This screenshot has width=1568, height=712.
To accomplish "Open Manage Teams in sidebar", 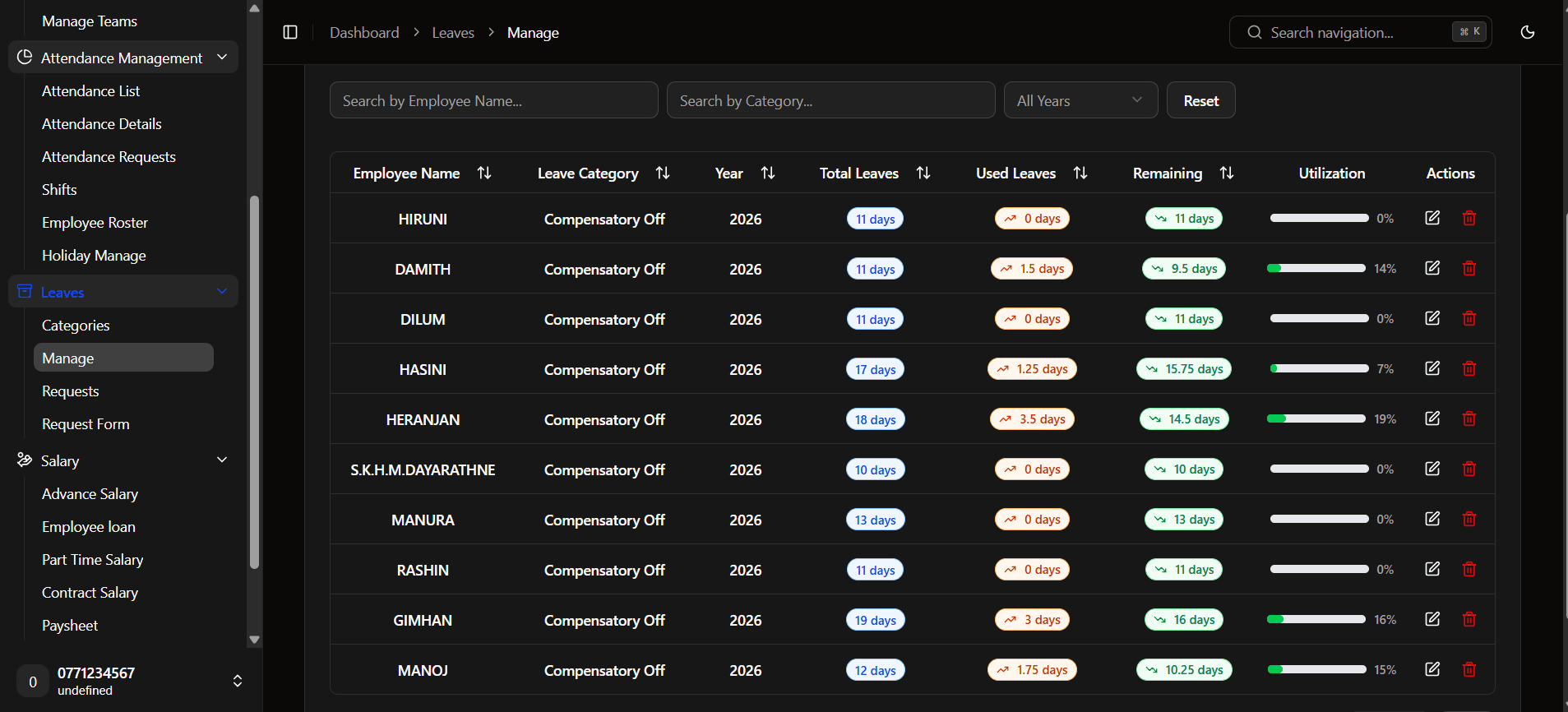I will 90,21.
